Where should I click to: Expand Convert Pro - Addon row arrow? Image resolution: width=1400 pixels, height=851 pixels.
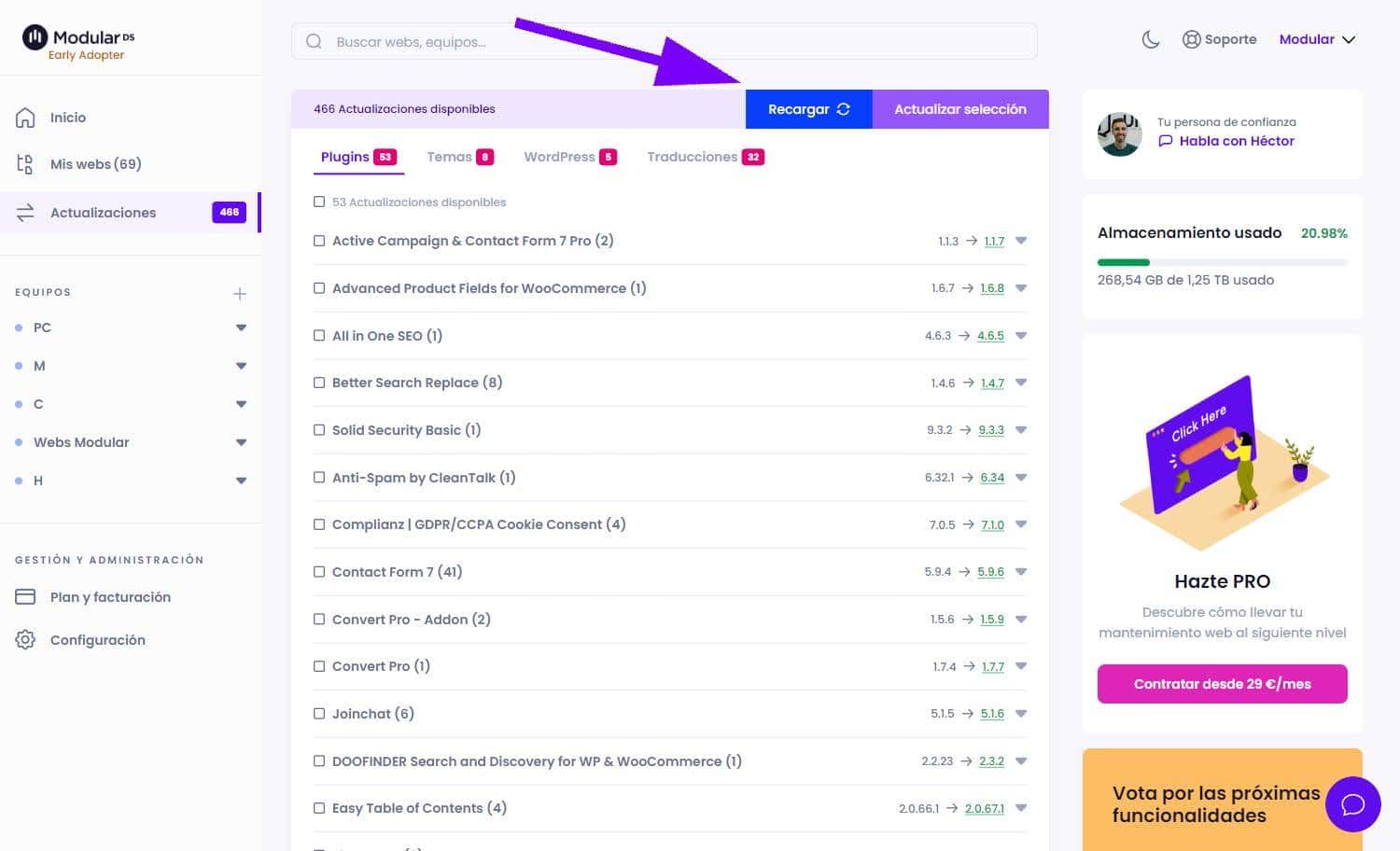pos(1021,620)
